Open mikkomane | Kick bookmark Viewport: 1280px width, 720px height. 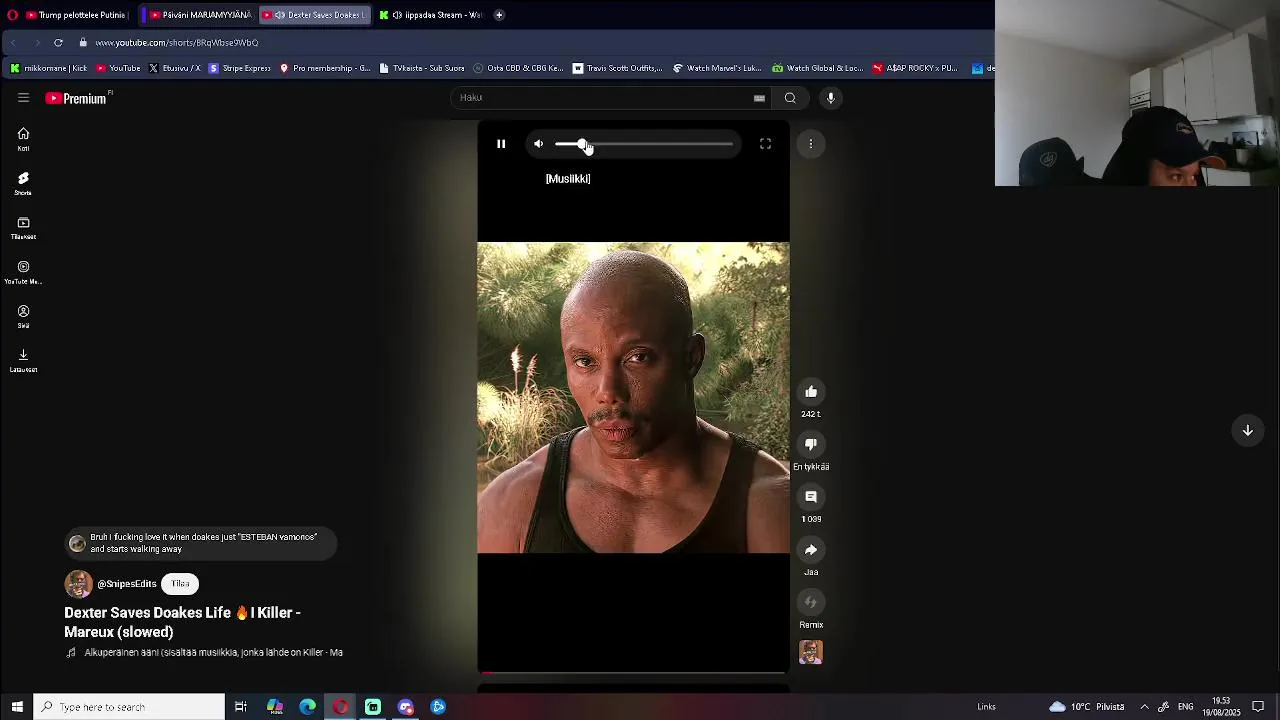[49, 68]
